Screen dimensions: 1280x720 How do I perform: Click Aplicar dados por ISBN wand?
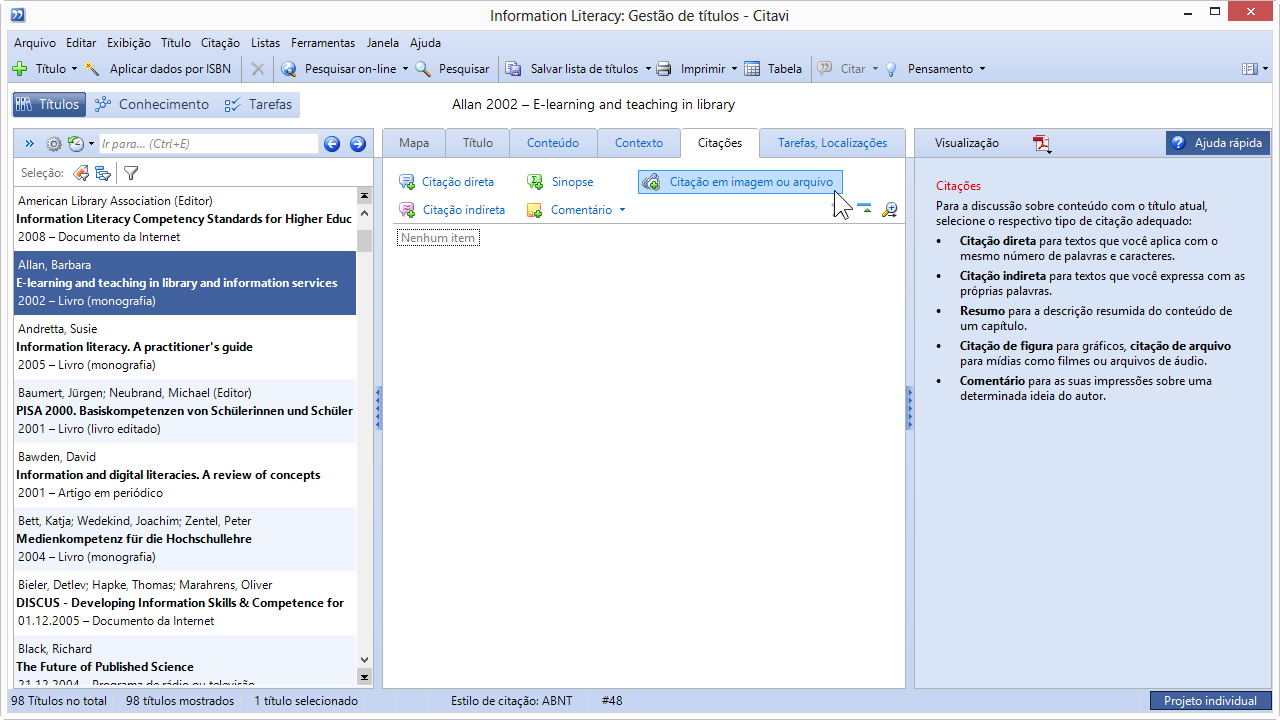pos(92,69)
